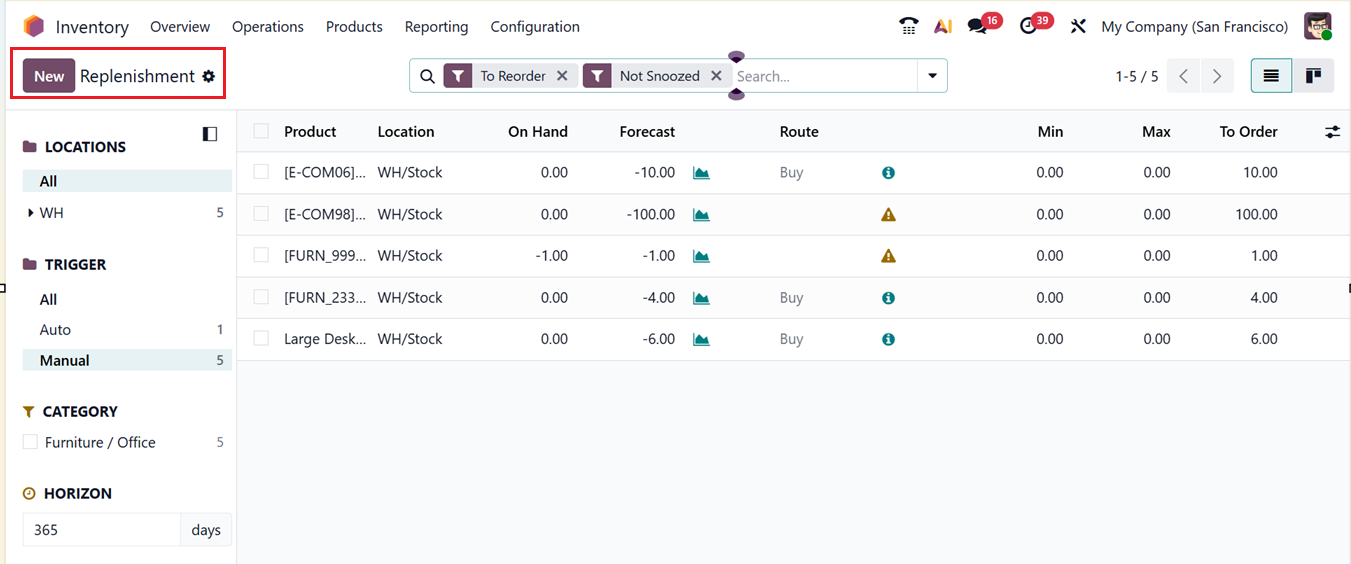Open messages with 16 badge
1351x564 pixels.
tap(978, 27)
